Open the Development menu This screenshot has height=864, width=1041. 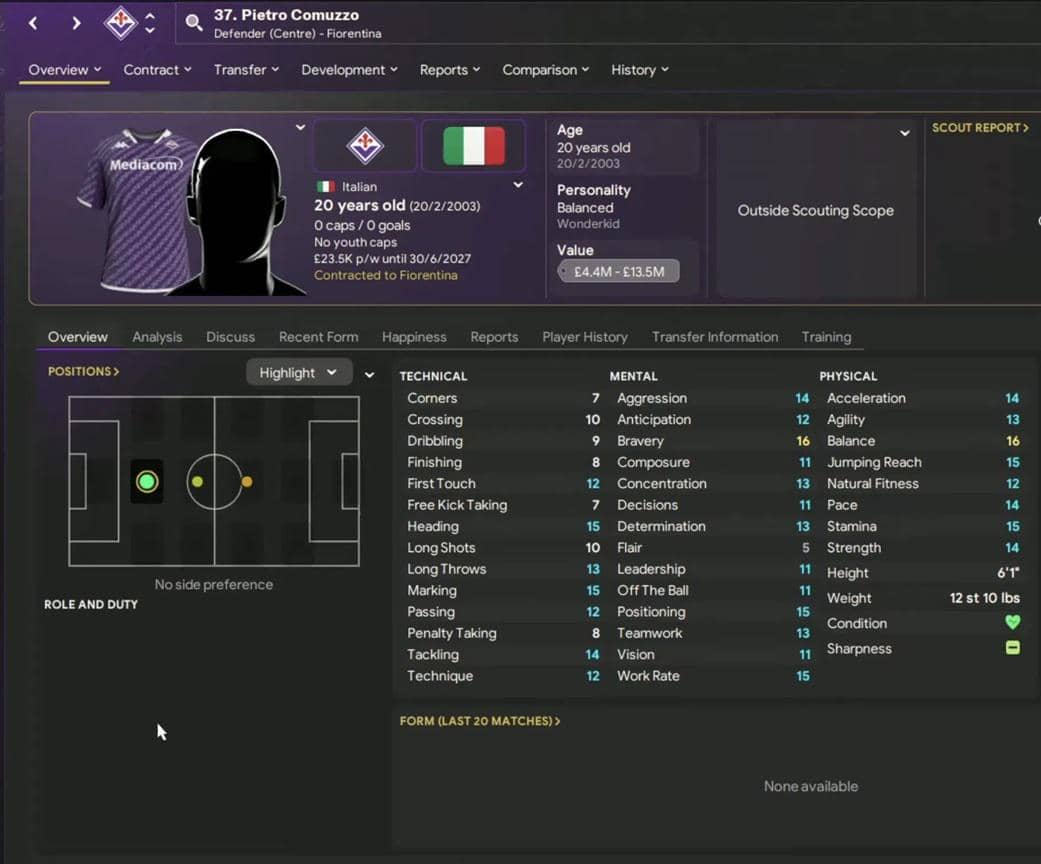pyautogui.click(x=349, y=70)
